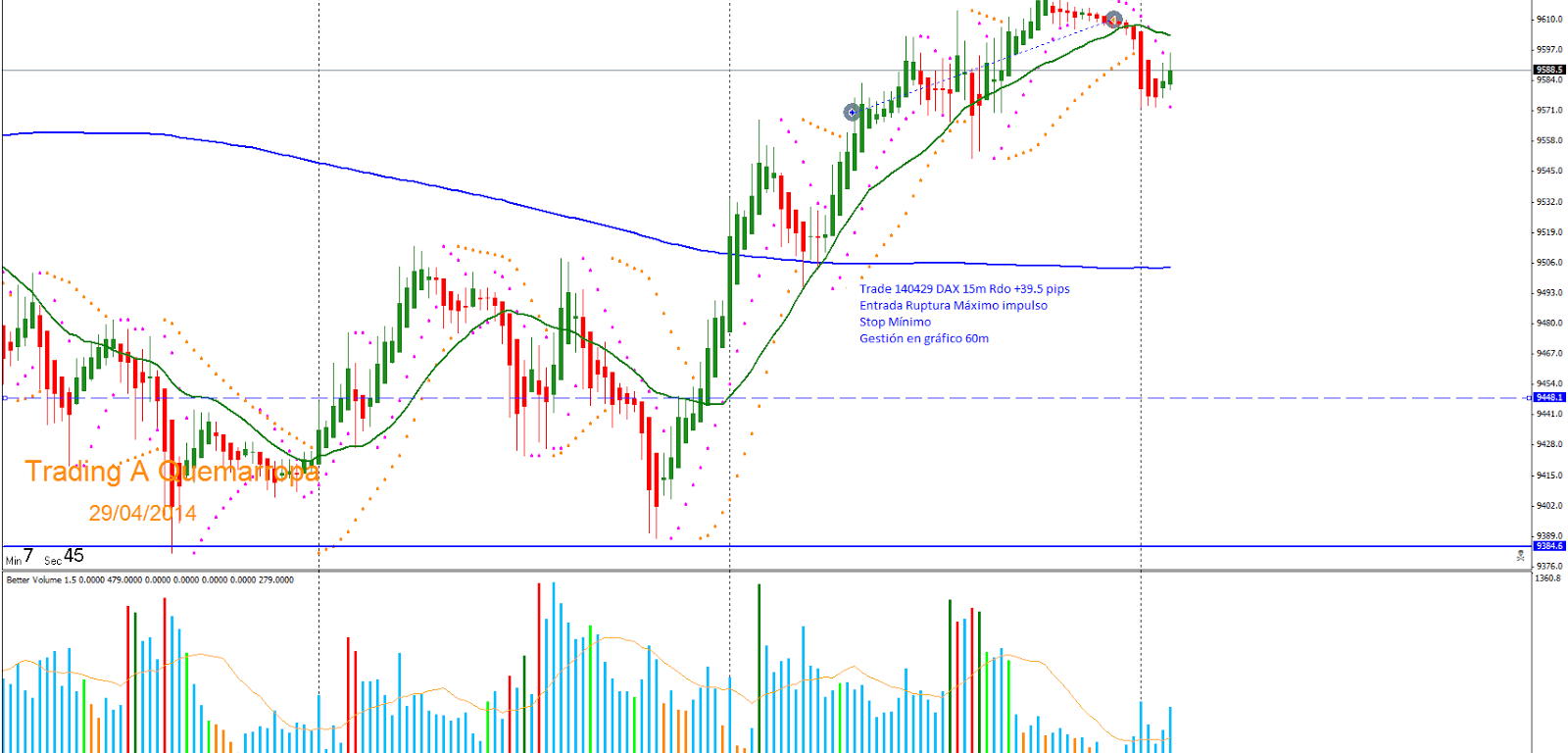The width and height of the screenshot is (1568, 753).
Task: Click the 9610.0 price on the scale
Action: [1549, 20]
